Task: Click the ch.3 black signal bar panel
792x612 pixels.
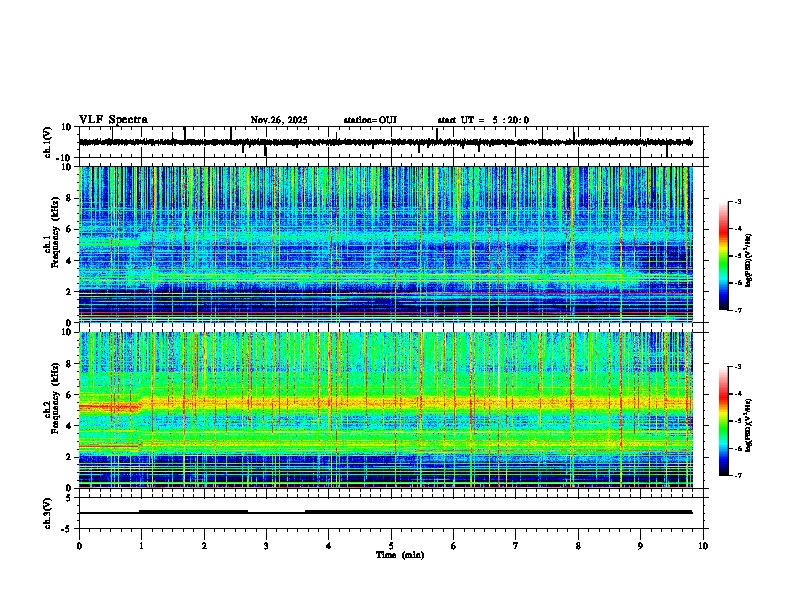Action: coord(391,513)
